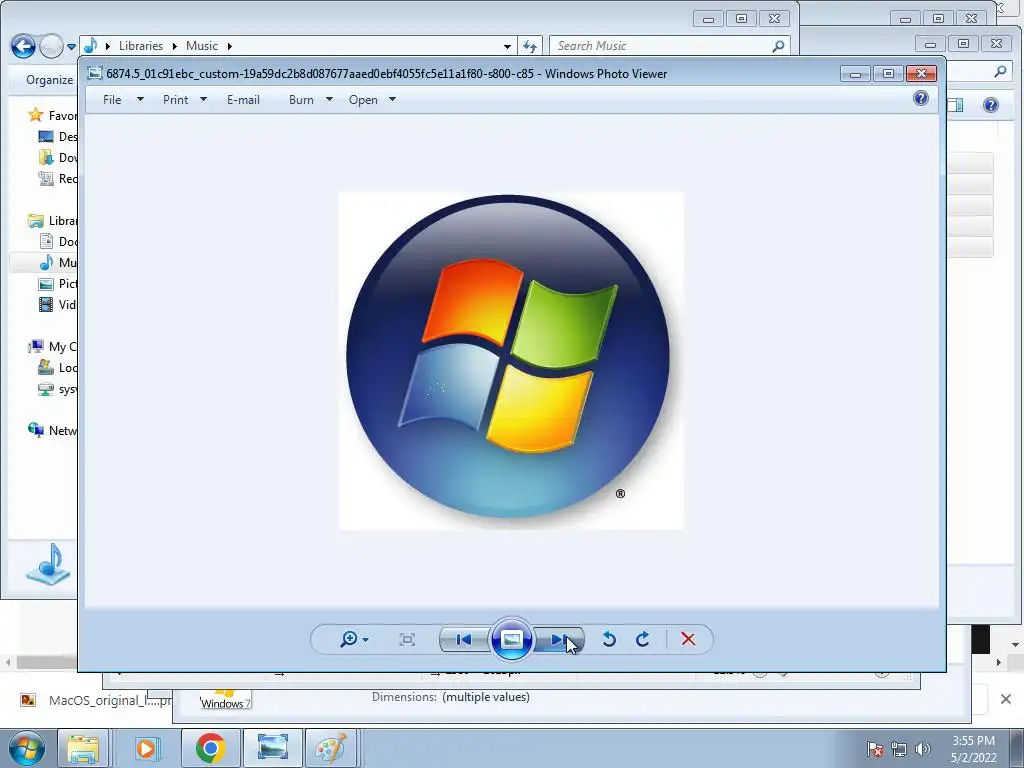Viewport: 1024px width, 768px height.
Task: Maximize the Windows Photo Viewer window
Action: 888,73
